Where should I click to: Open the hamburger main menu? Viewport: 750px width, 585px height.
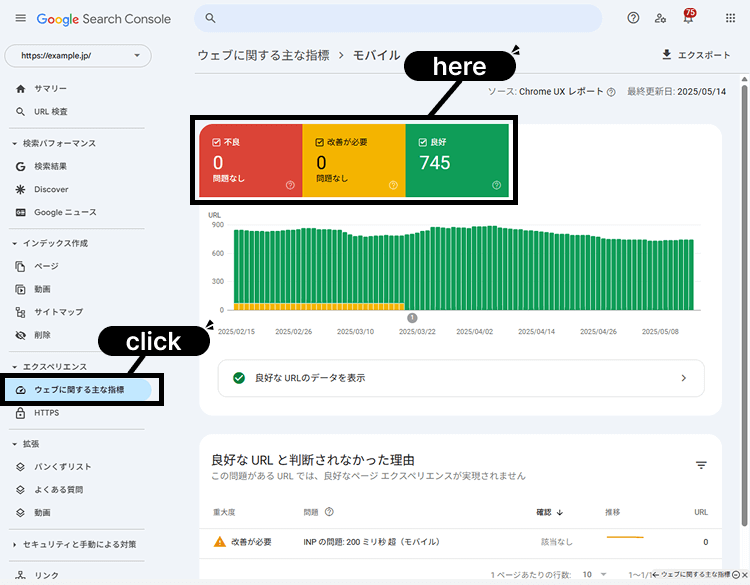point(21,19)
